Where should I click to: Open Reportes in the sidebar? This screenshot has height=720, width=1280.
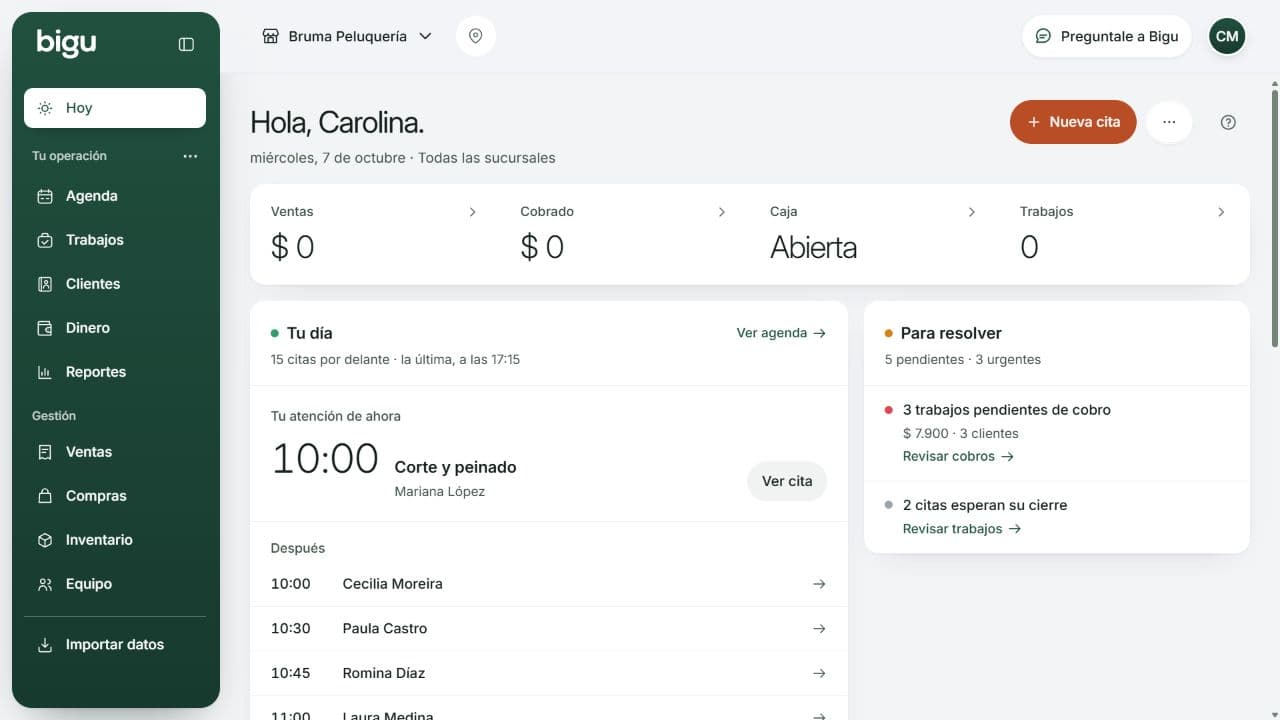coord(115,372)
